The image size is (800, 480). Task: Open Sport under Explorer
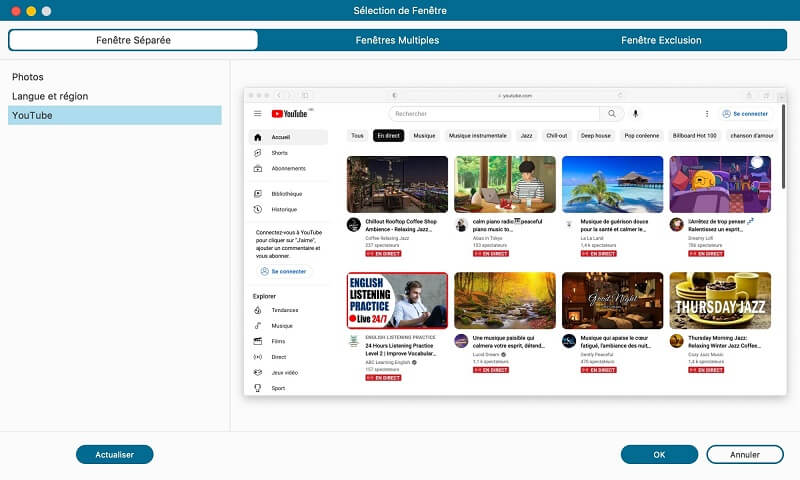(x=288, y=388)
